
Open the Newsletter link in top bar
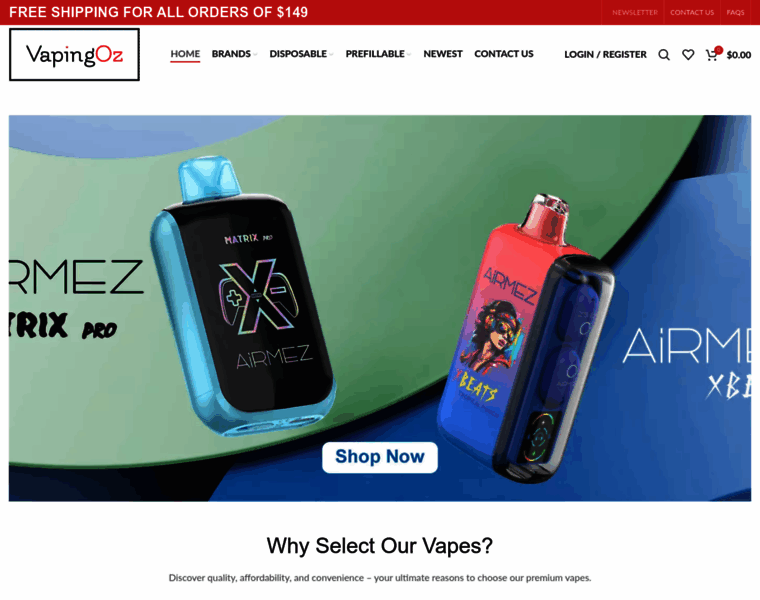pos(634,13)
